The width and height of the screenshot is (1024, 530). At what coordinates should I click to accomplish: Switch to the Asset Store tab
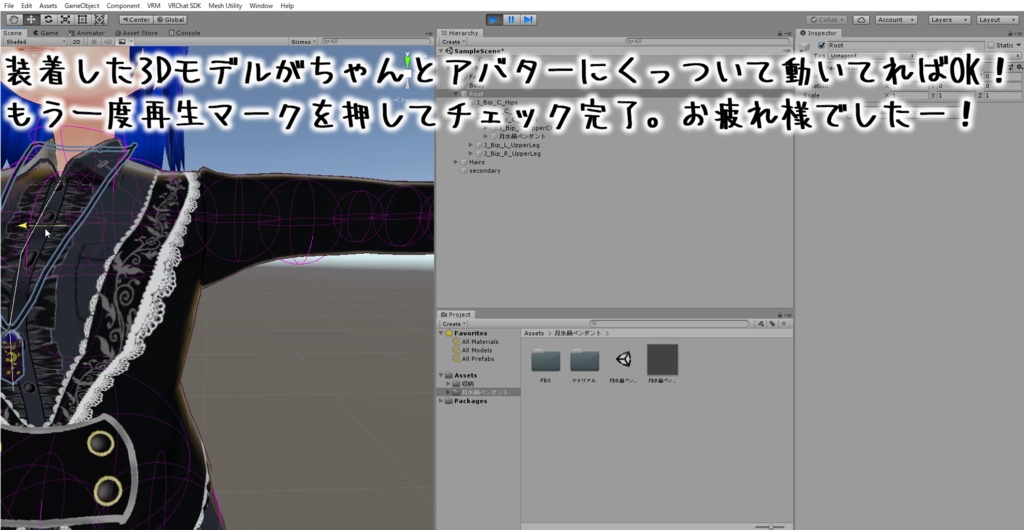136,33
